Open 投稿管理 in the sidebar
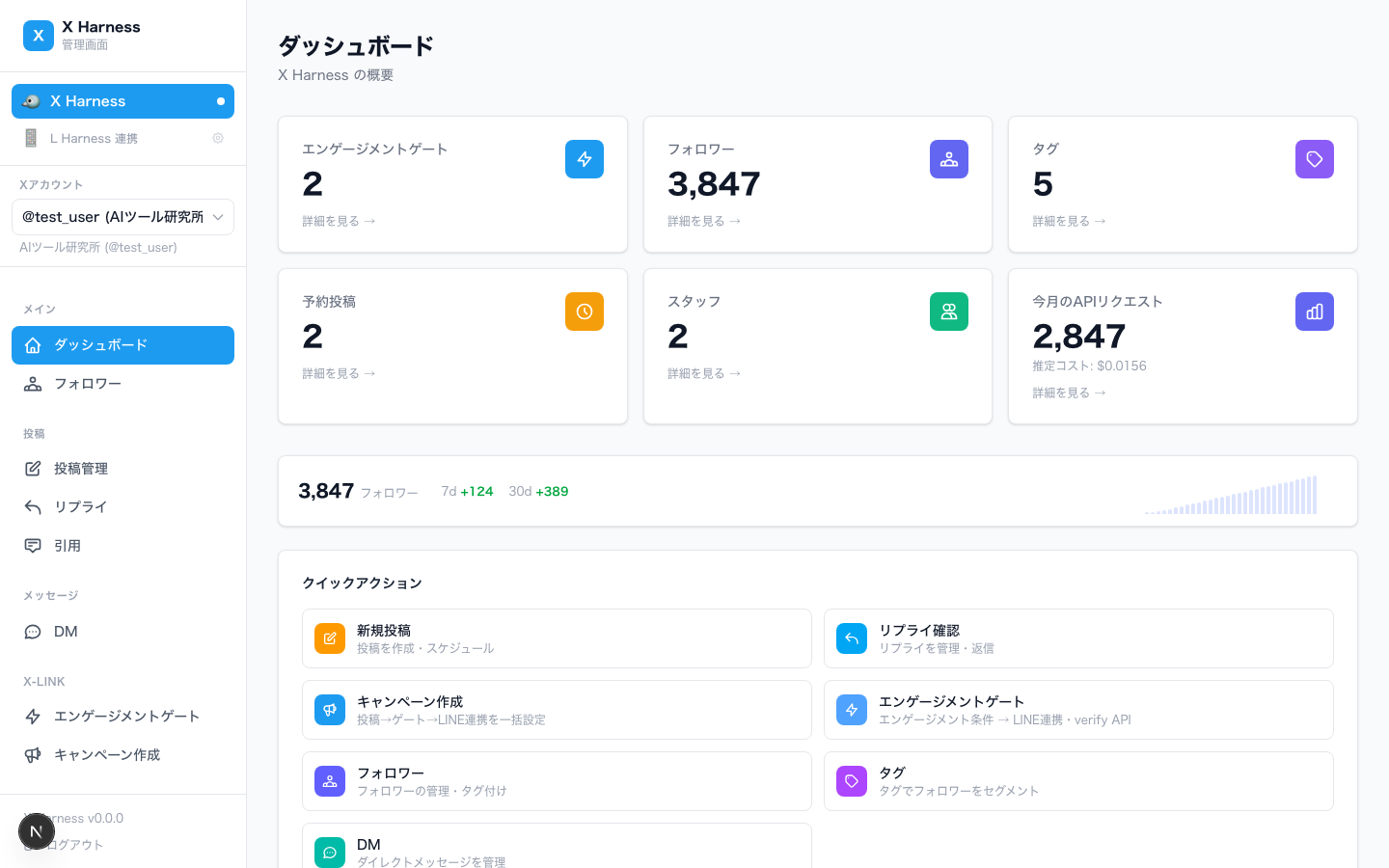 click(x=81, y=469)
